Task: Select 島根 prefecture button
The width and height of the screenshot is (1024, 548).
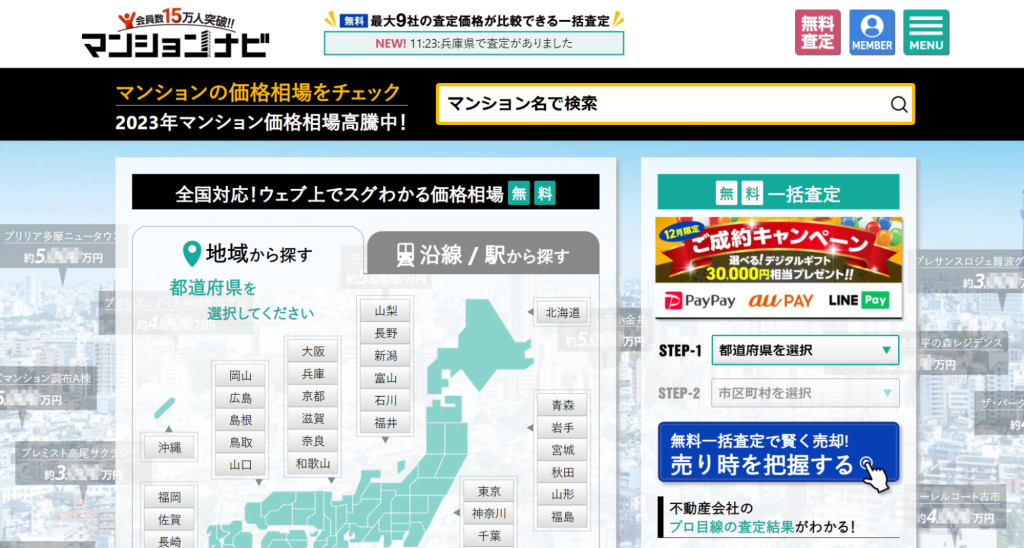Action: pyautogui.click(x=240, y=420)
